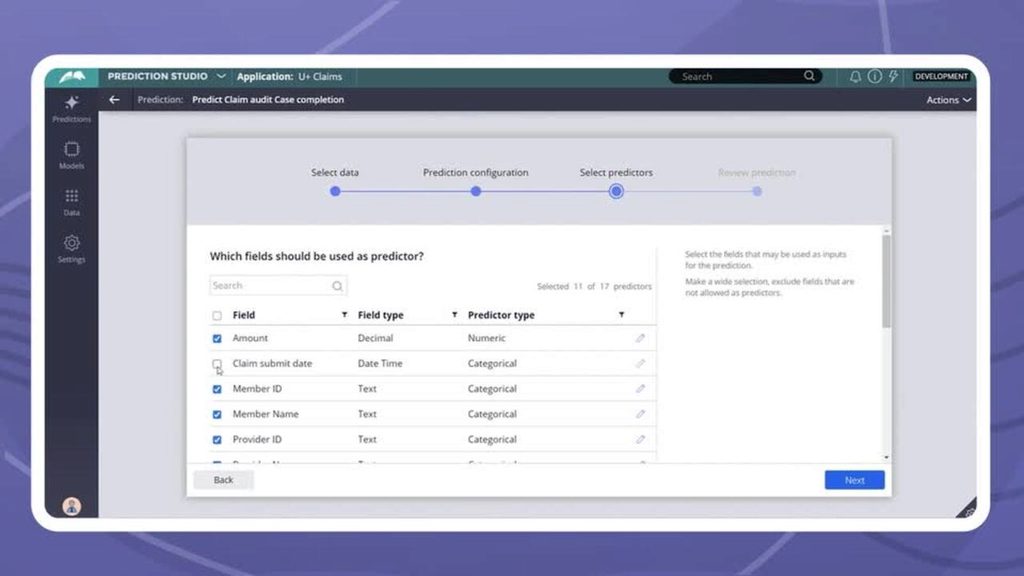Click the Next button
This screenshot has width=1024, height=576.
click(854, 480)
